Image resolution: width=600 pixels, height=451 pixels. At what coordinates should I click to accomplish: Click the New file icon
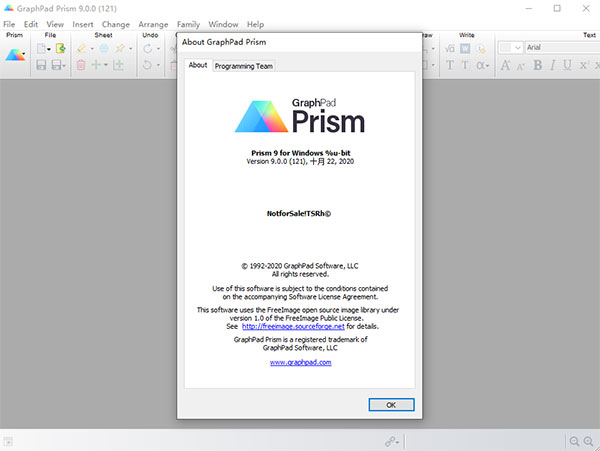click(x=42, y=48)
